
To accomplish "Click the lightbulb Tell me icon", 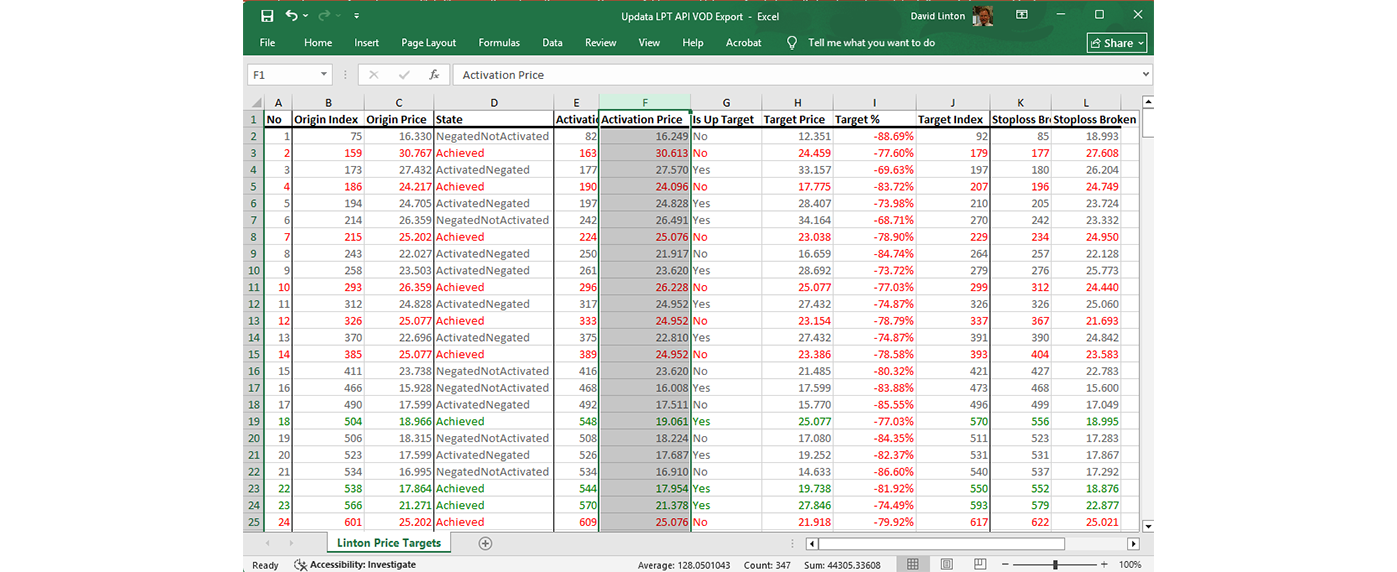I will pyautogui.click(x=792, y=43).
